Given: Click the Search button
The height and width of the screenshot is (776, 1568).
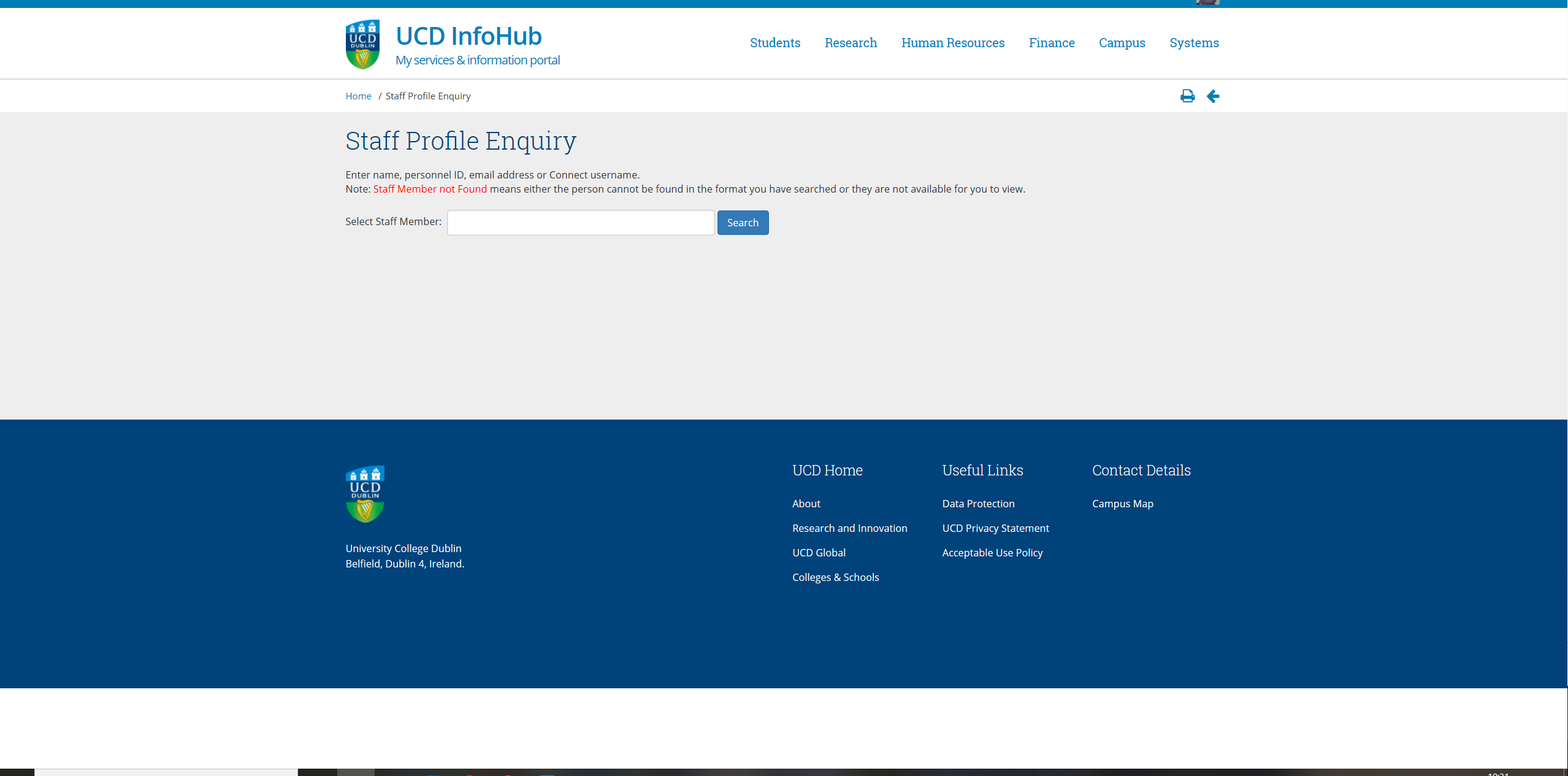Looking at the screenshot, I should coord(743,223).
